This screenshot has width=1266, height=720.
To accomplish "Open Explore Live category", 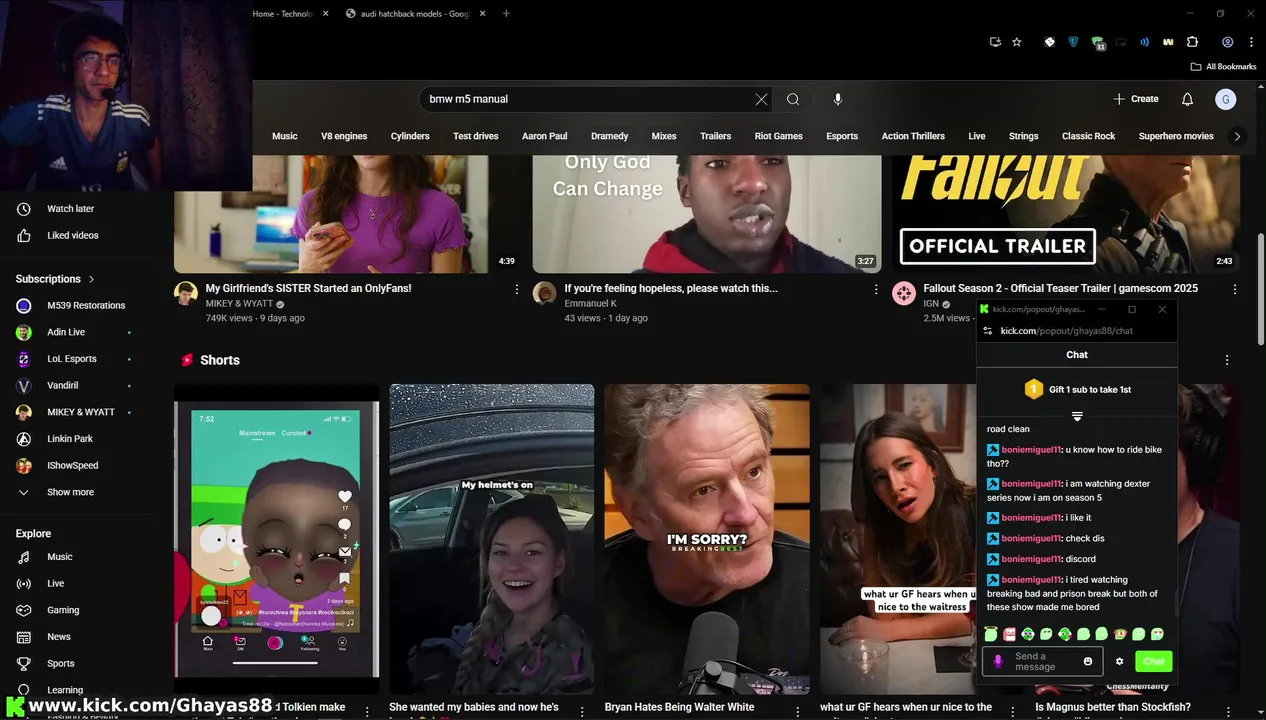I will coord(56,583).
